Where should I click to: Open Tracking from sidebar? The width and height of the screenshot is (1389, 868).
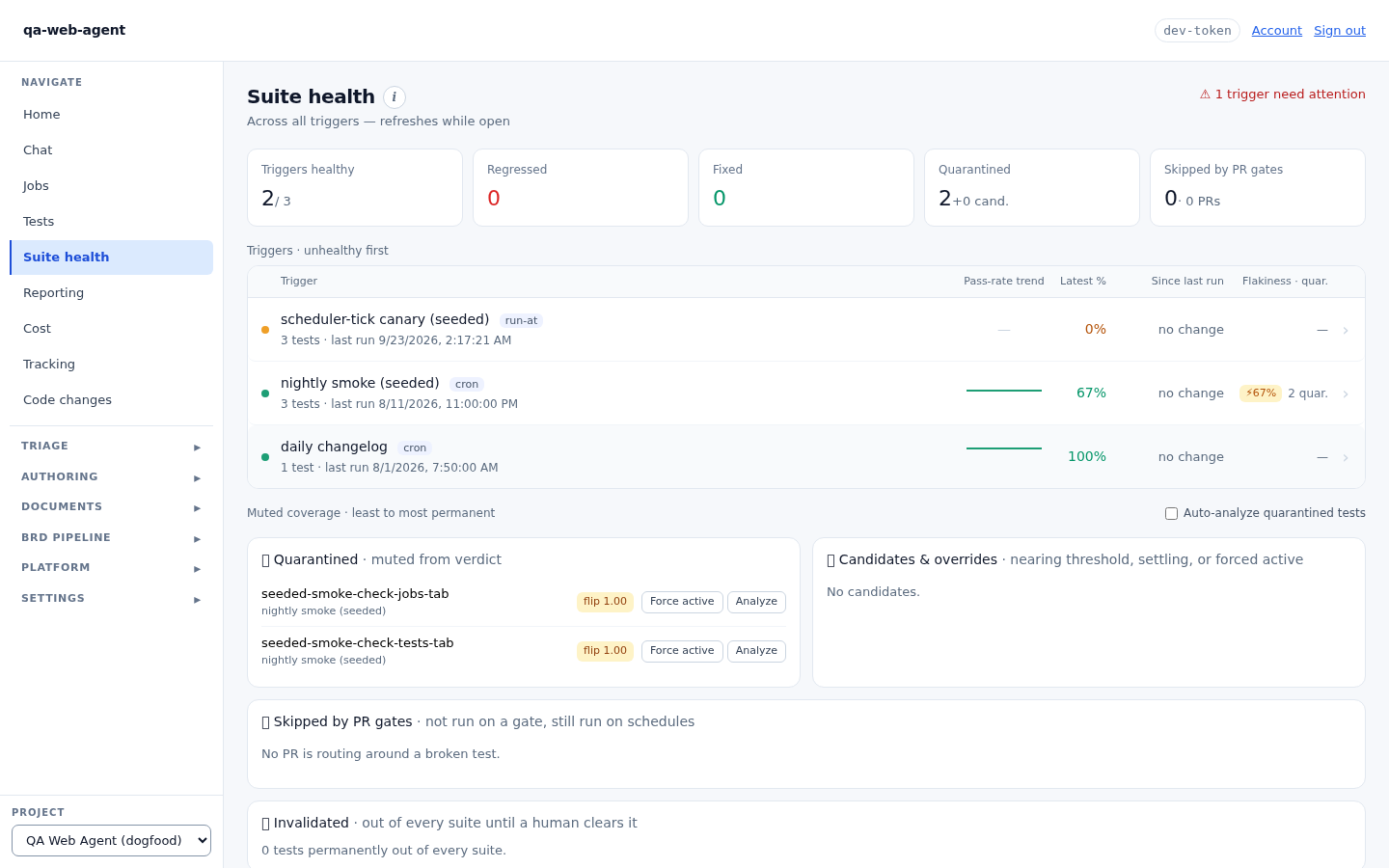pos(111,365)
